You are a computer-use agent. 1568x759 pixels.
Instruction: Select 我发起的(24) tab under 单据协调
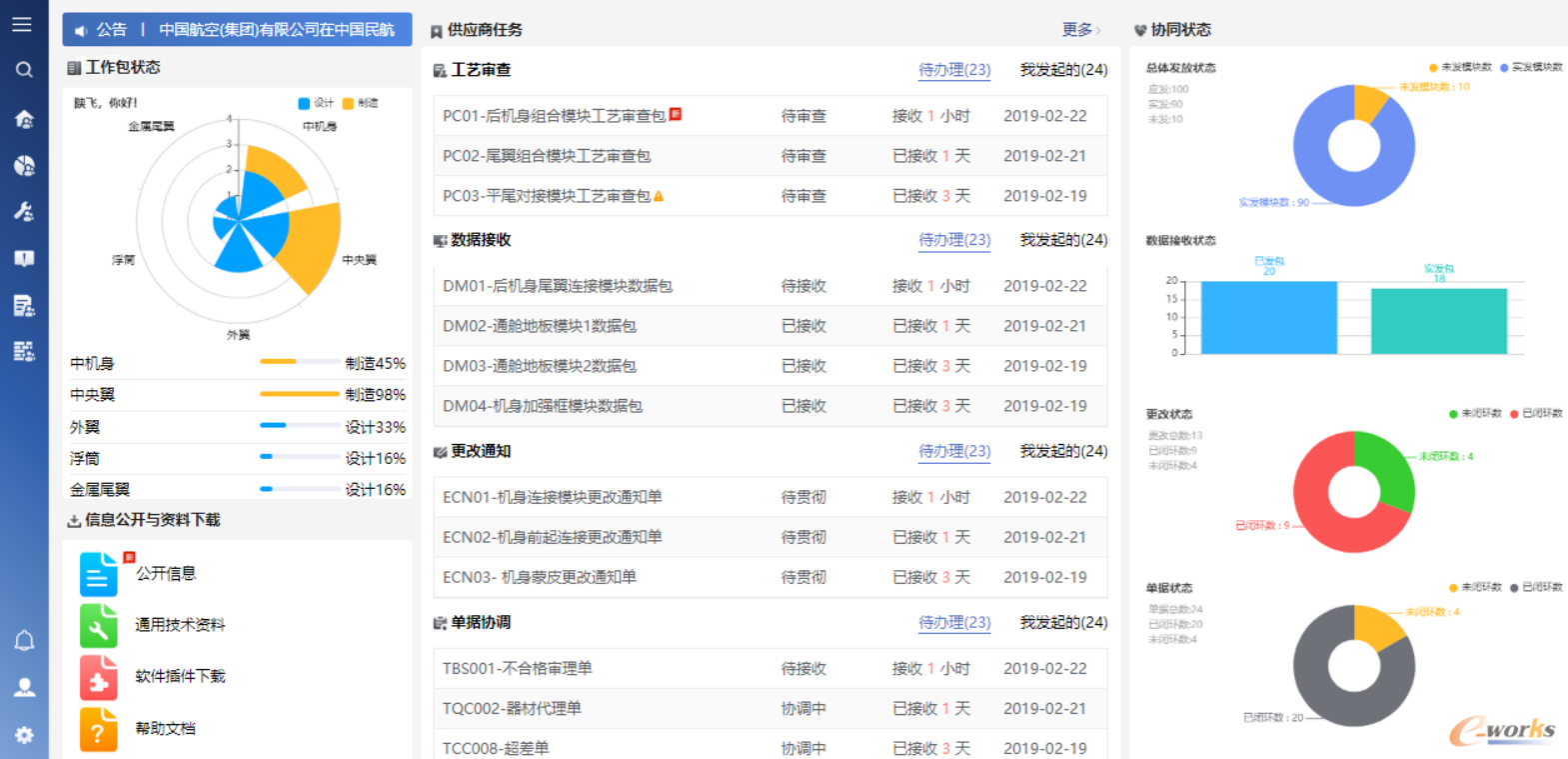(1063, 622)
